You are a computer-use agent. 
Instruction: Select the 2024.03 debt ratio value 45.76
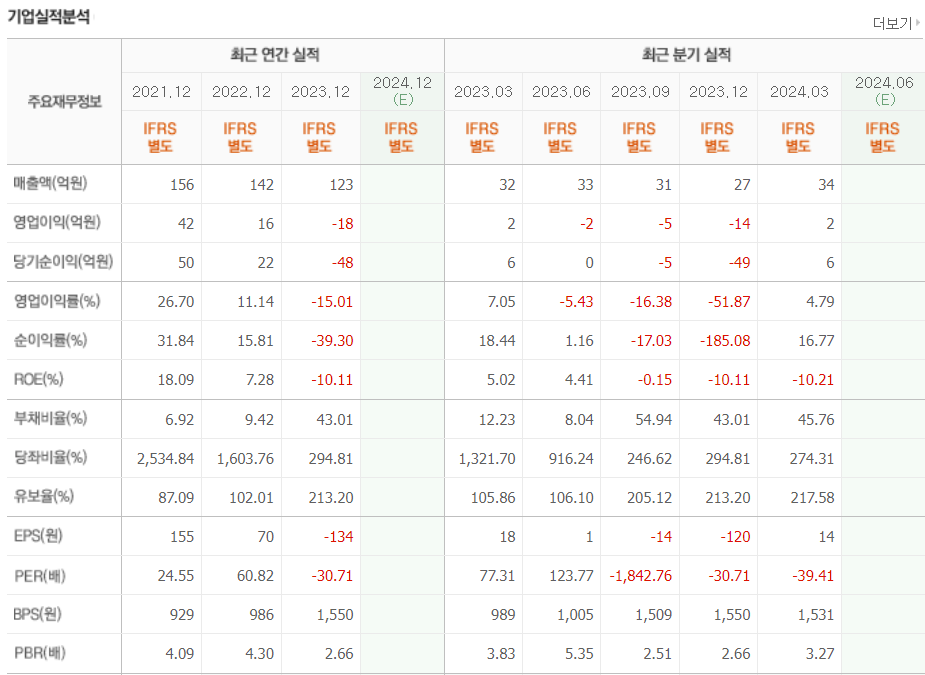[816, 420]
